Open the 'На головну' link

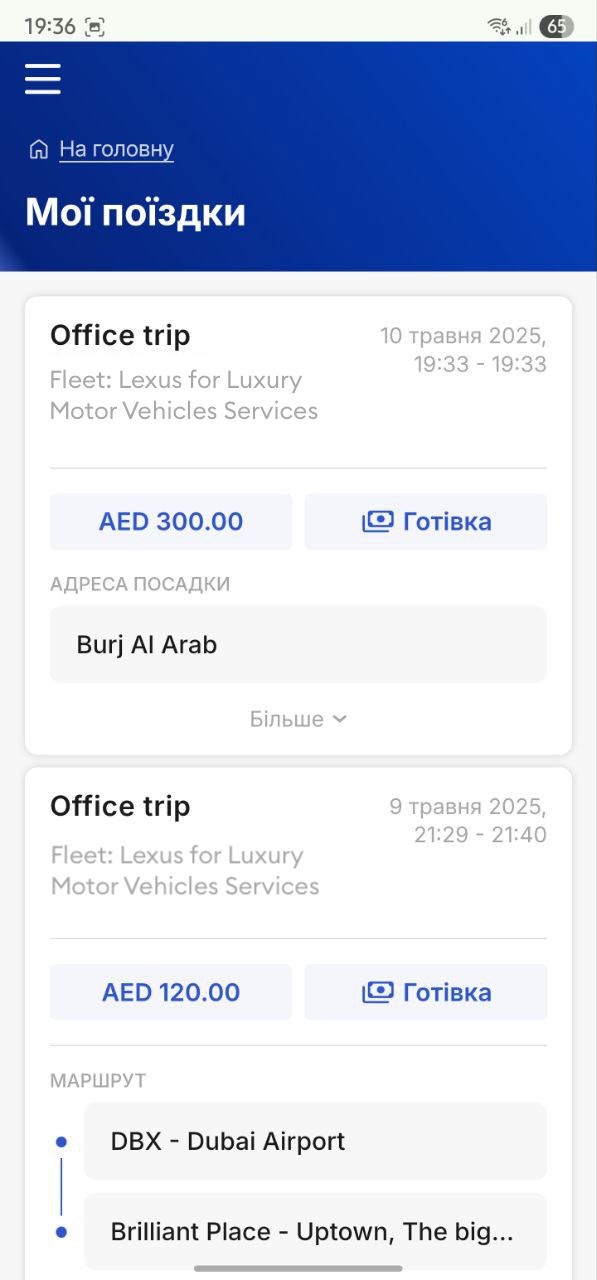point(116,149)
